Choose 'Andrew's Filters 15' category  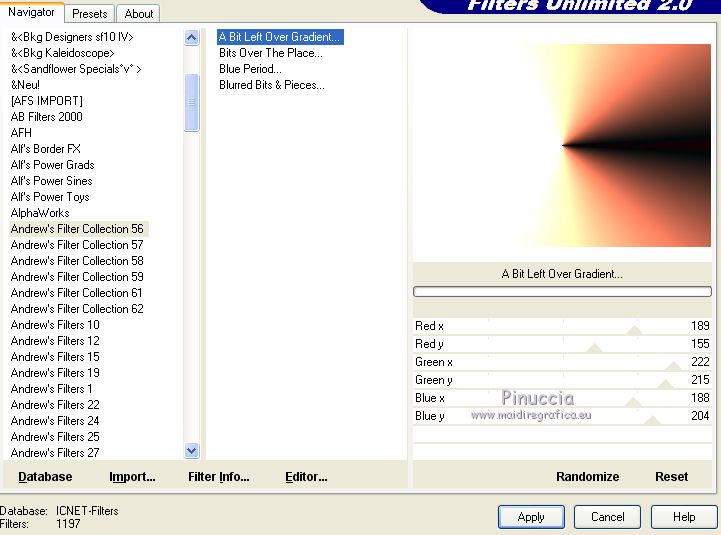click(55, 357)
